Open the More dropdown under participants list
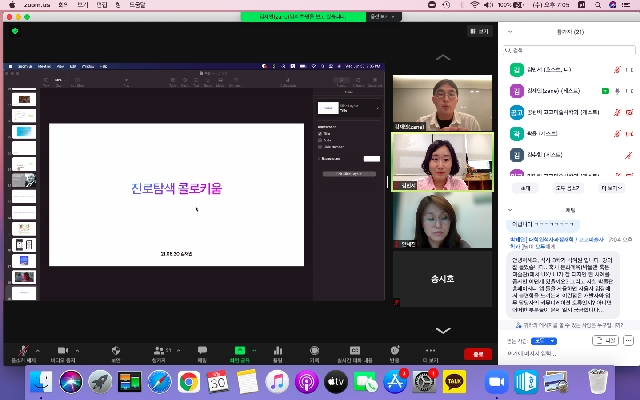The width and height of the screenshot is (640, 400). pyautogui.click(x=610, y=187)
